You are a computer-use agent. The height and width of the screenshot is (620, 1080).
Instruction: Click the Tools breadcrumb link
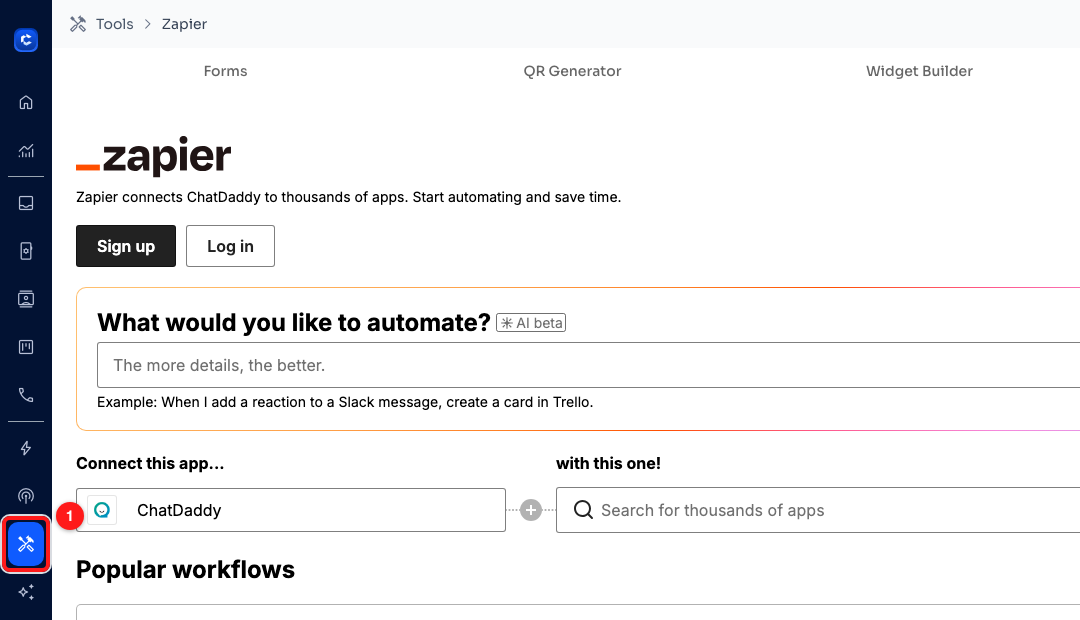pos(114,24)
